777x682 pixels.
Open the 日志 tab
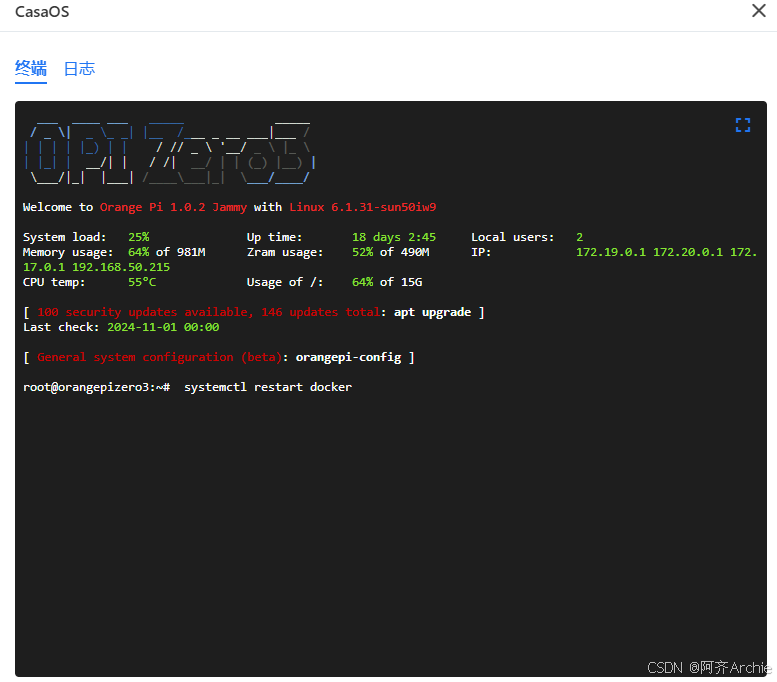tap(79, 68)
